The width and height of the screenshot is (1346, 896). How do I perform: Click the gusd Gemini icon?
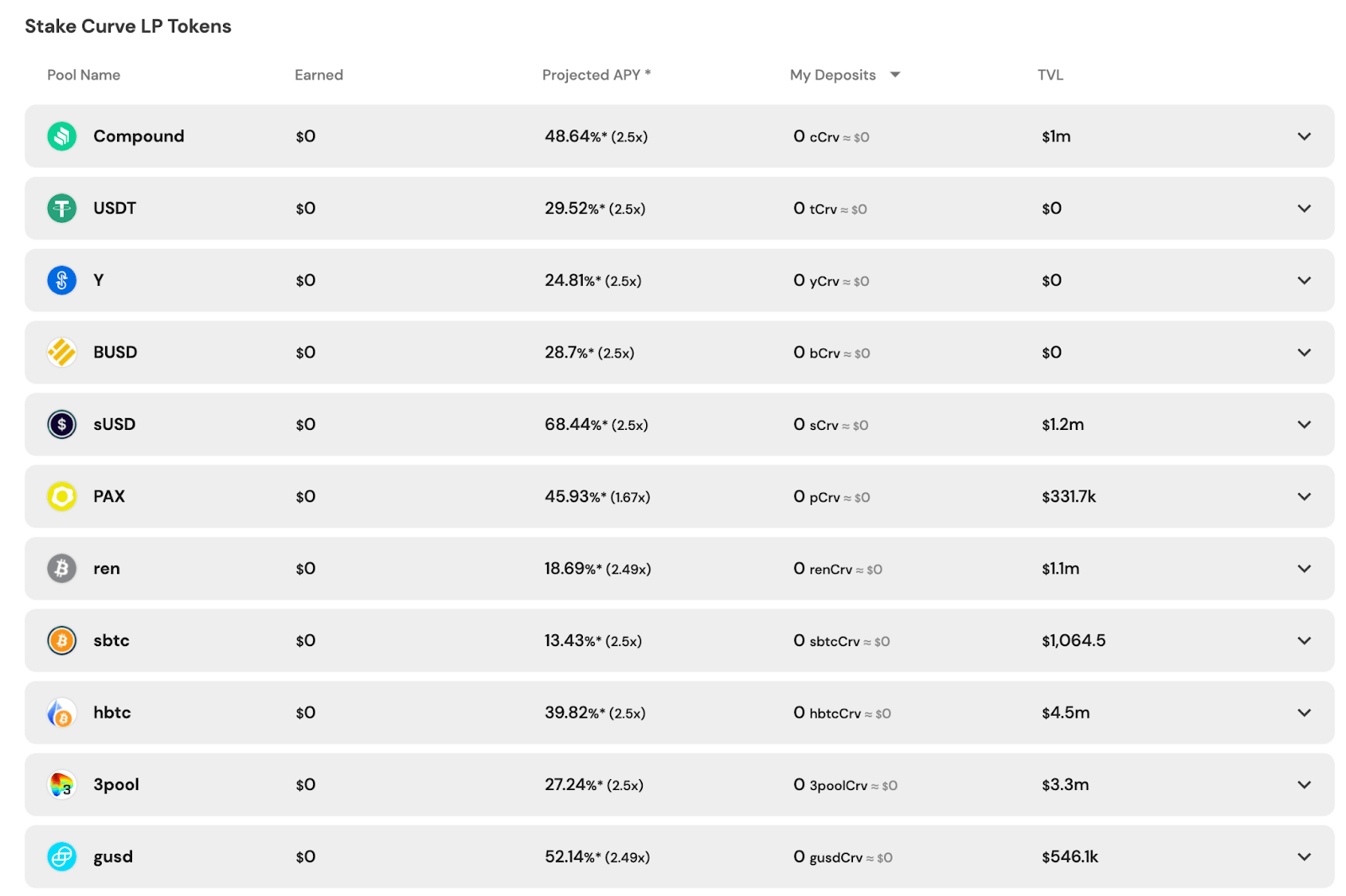tap(61, 856)
